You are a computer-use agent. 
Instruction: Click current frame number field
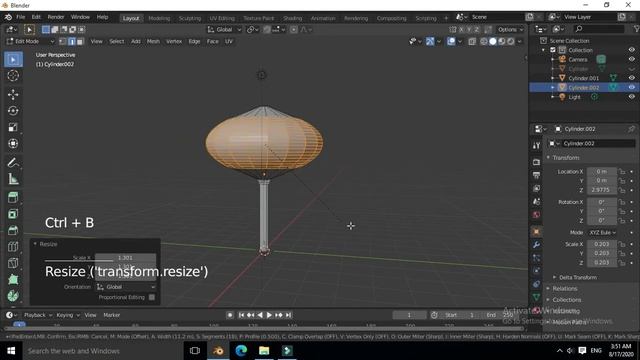point(409,315)
